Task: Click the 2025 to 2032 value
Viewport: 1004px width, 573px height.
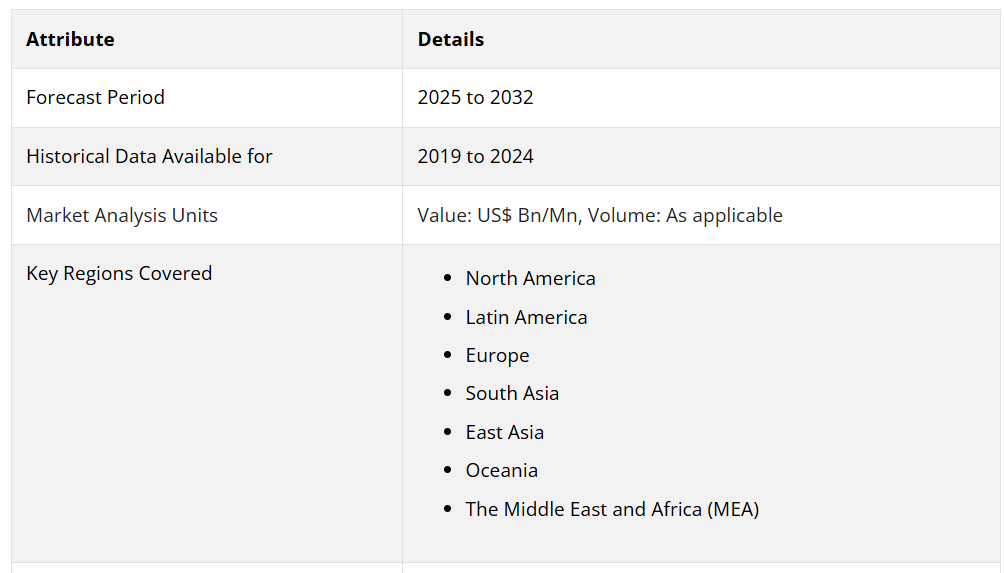Action: point(475,98)
